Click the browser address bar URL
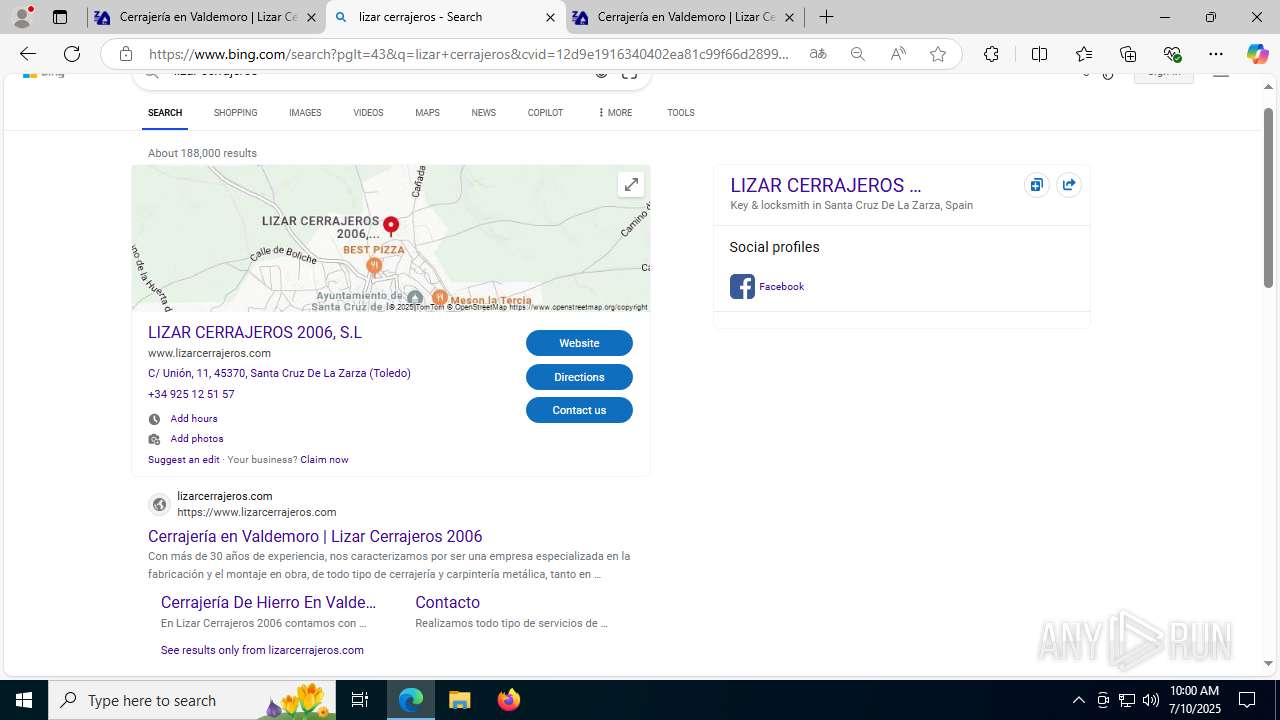This screenshot has height=720, width=1280. 470,54
